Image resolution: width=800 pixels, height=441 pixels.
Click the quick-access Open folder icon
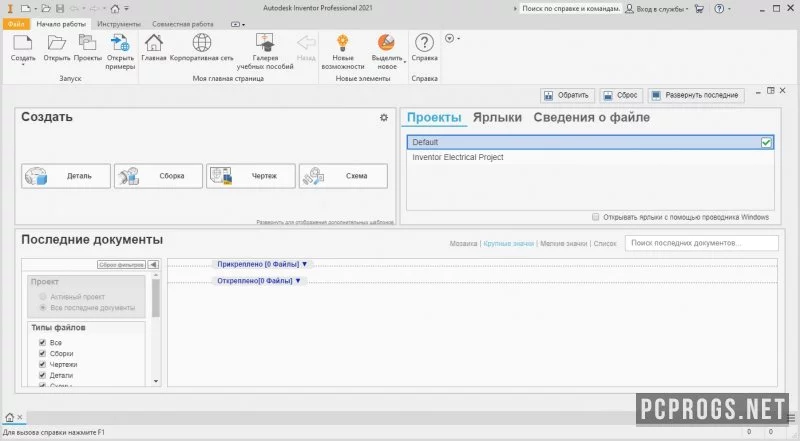[x=46, y=9]
